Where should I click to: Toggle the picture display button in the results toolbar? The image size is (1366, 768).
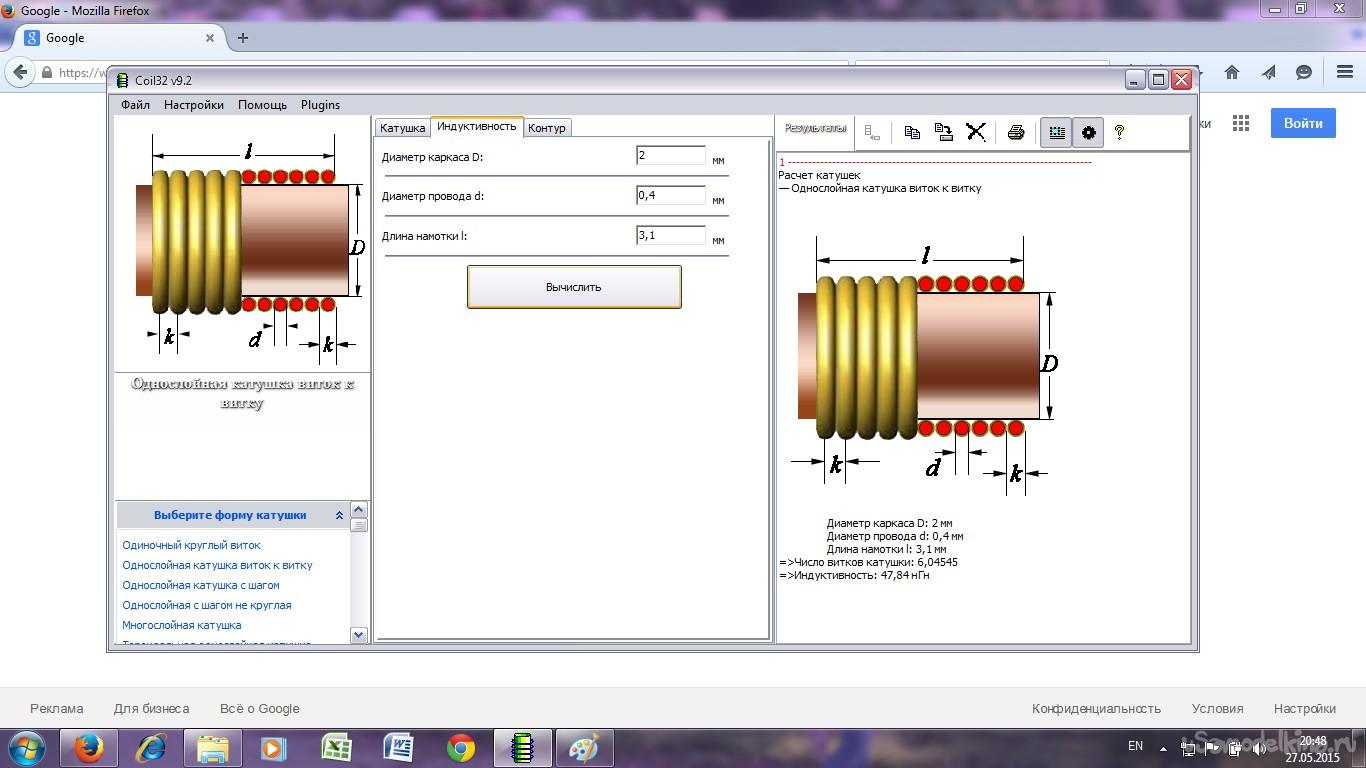[x=1056, y=132]
